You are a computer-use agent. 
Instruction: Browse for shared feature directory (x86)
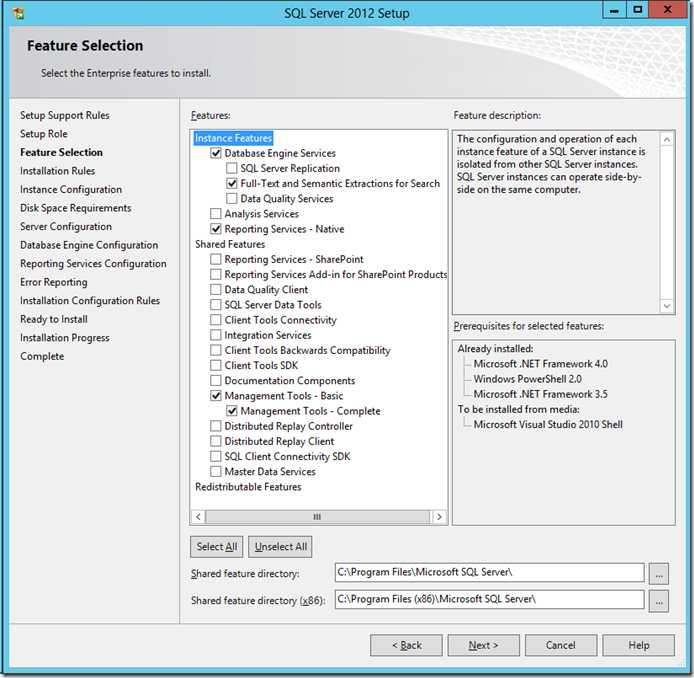click(659, 601)
